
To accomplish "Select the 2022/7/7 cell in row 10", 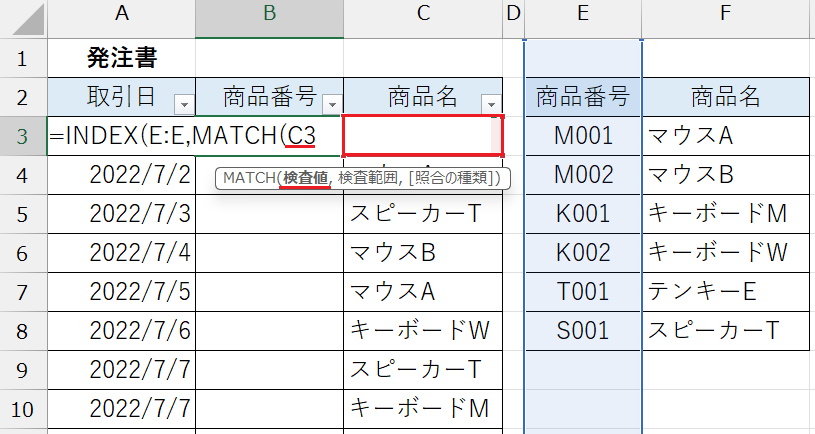I will tap(122, 409).
